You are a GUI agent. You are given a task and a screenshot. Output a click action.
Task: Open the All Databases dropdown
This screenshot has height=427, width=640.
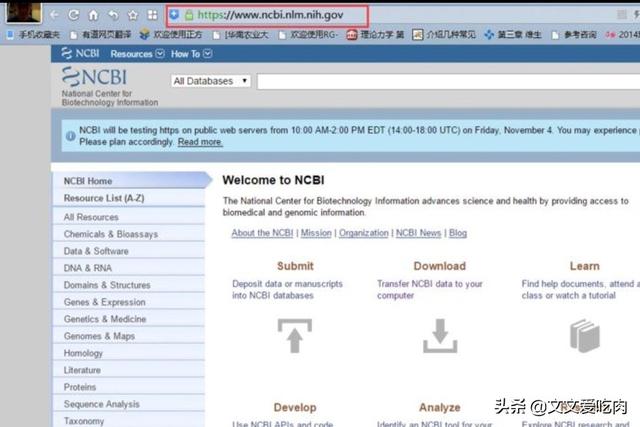click(209, 81)
